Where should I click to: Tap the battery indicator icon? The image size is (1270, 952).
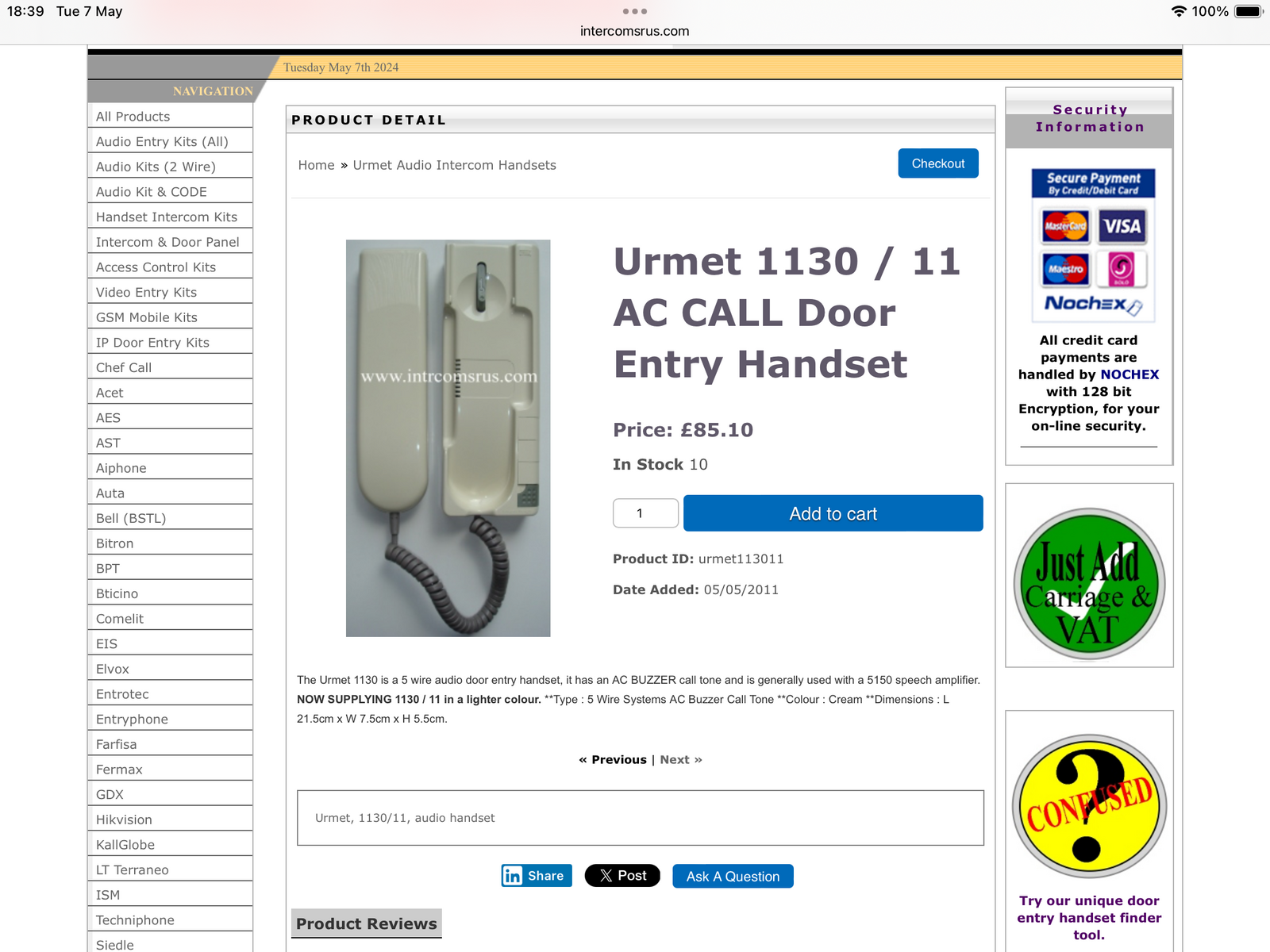coord(1248,11)
